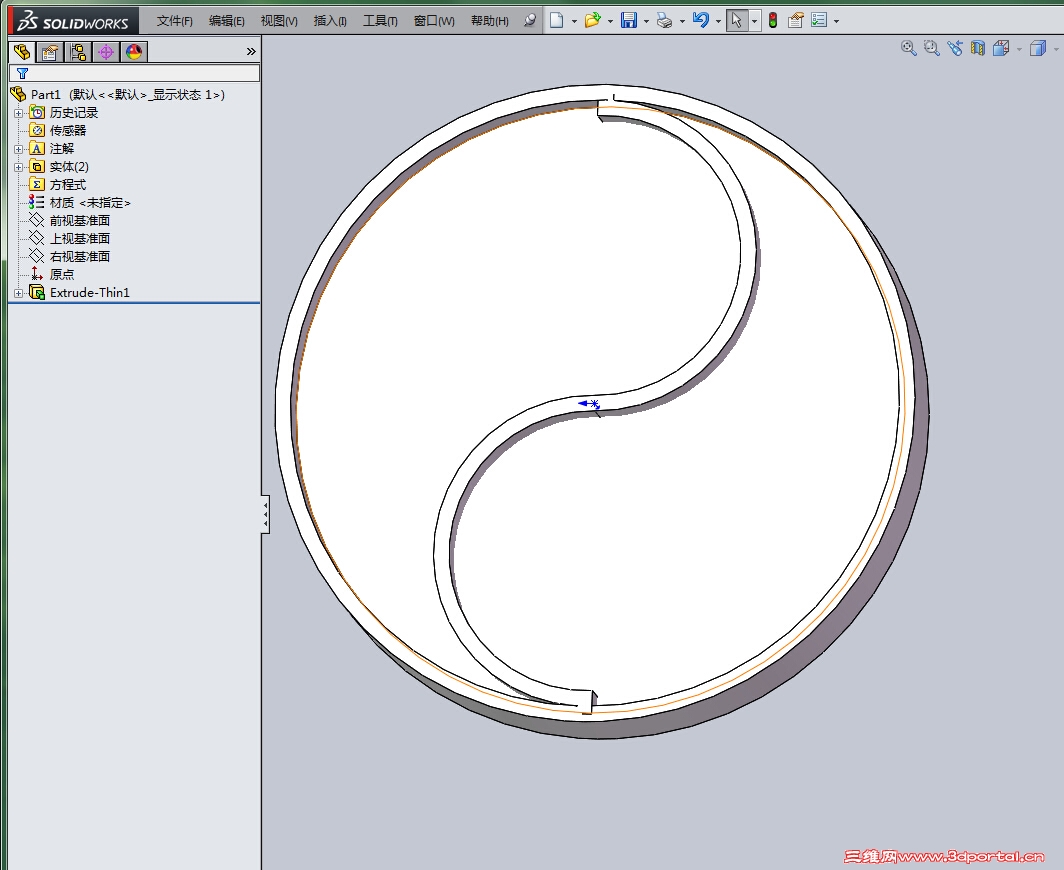Open the 插入(I) menu
The height and width of the screenshot is (870, 1064).
click(x=330, y=21)
